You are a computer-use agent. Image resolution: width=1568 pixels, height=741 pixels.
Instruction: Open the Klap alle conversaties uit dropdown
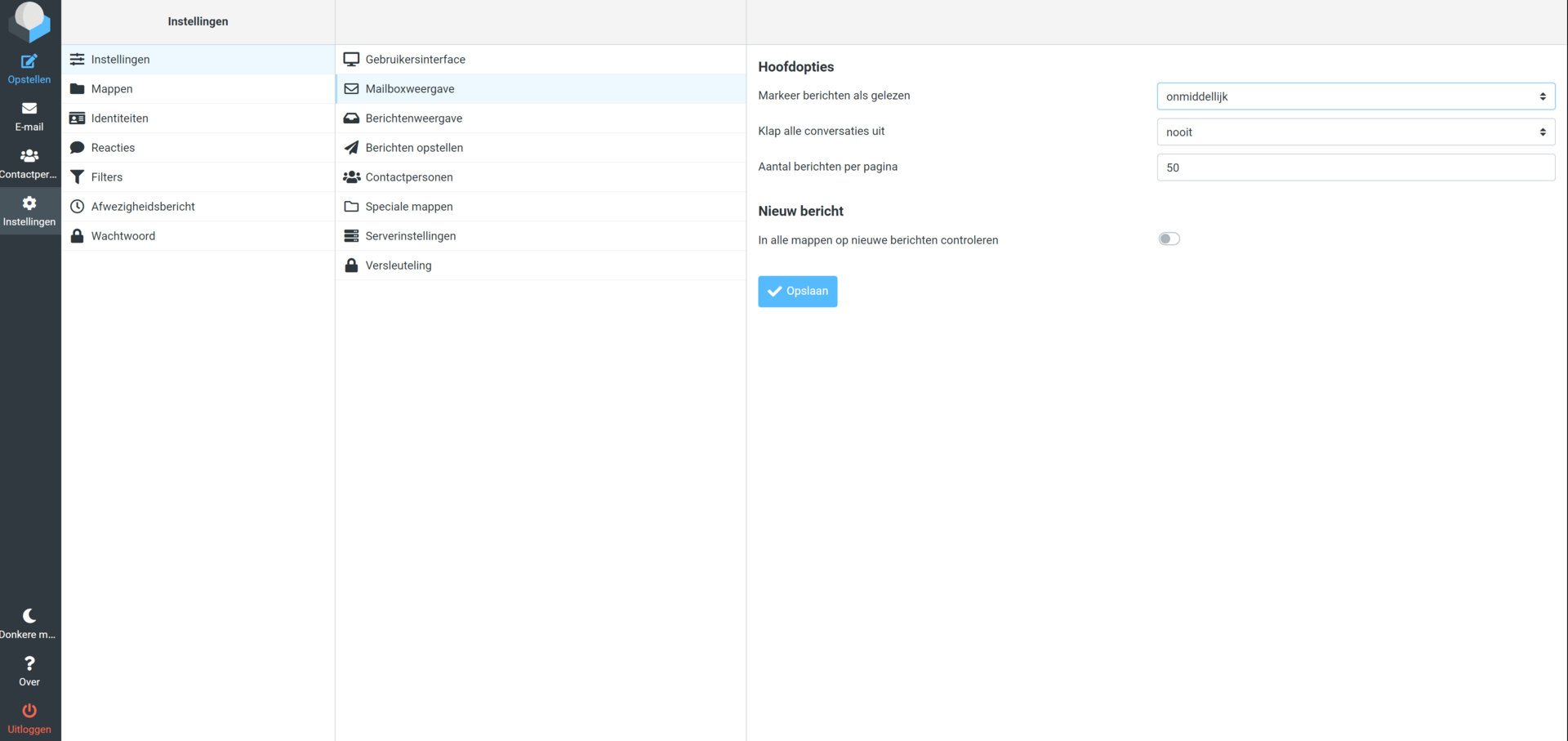tap(1356, 132)
